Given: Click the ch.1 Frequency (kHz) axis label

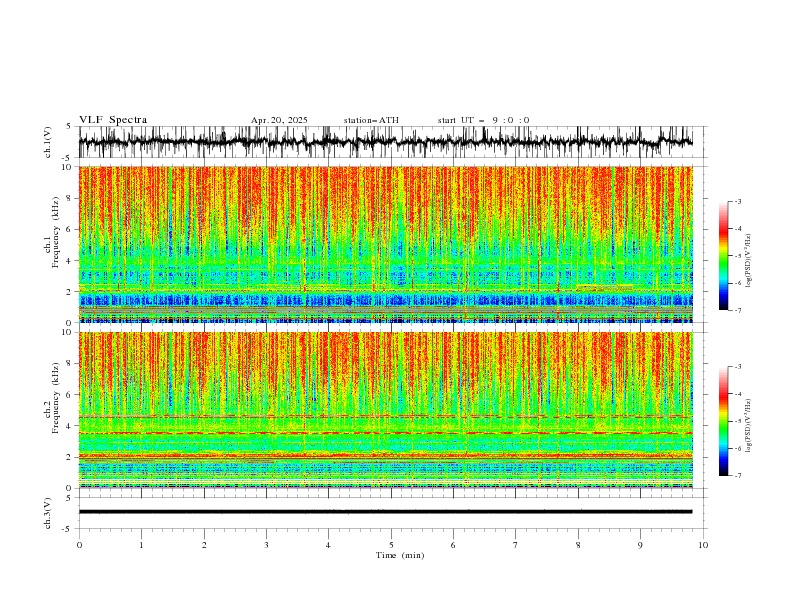Looking at the screenshot, I should click(52, 232).
